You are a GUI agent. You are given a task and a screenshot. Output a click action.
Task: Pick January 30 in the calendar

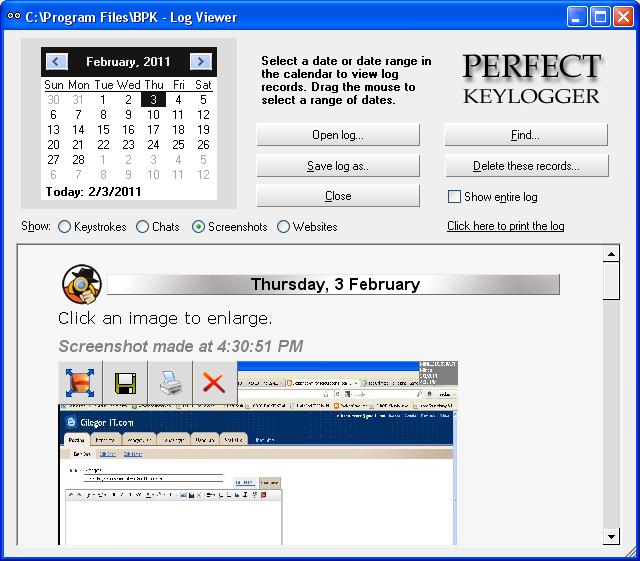tap(53, 100)
